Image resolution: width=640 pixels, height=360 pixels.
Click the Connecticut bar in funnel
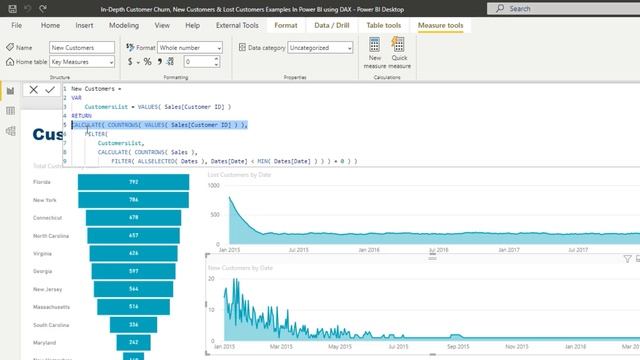(133, 218)
